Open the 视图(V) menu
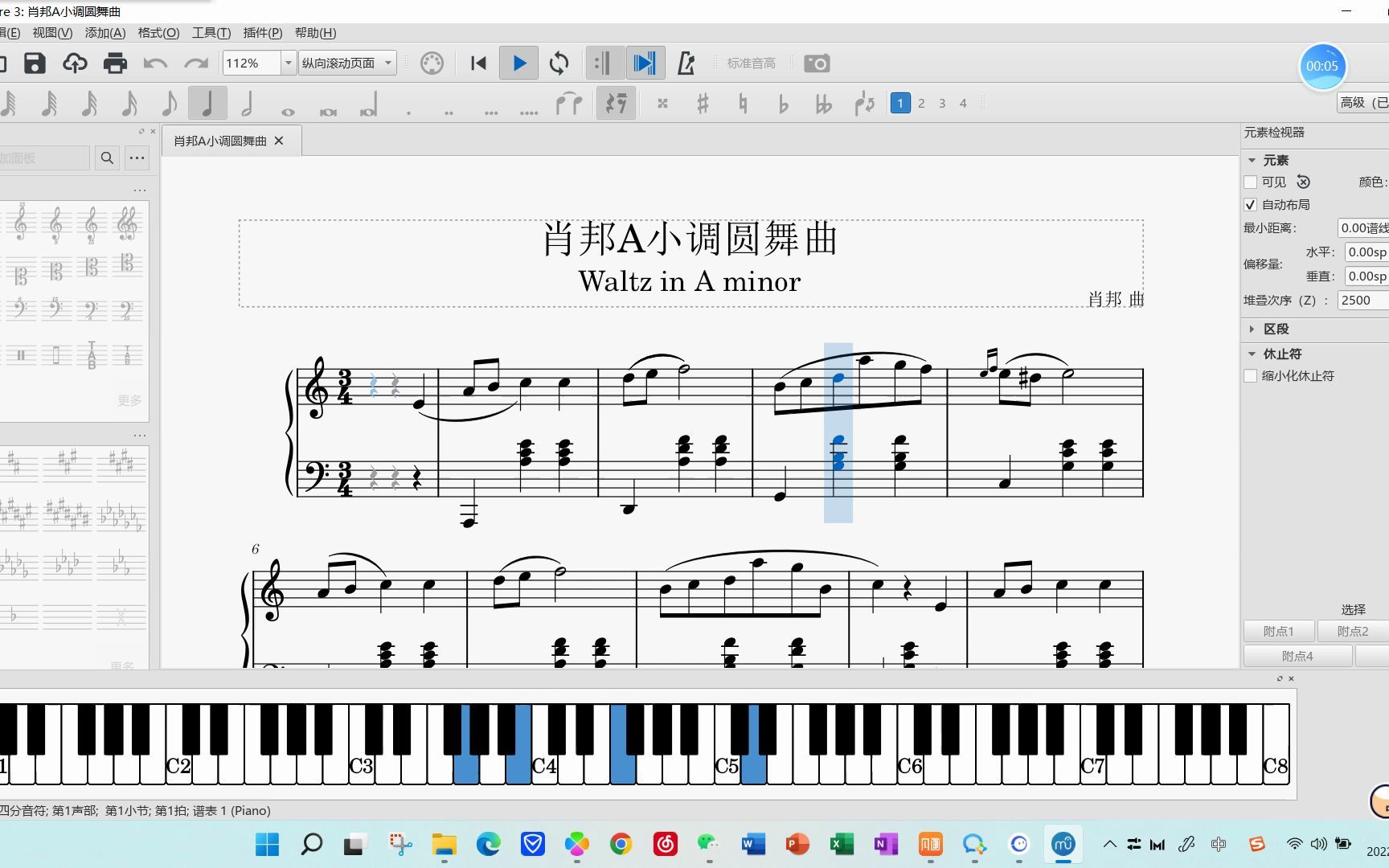 (52, 33)
